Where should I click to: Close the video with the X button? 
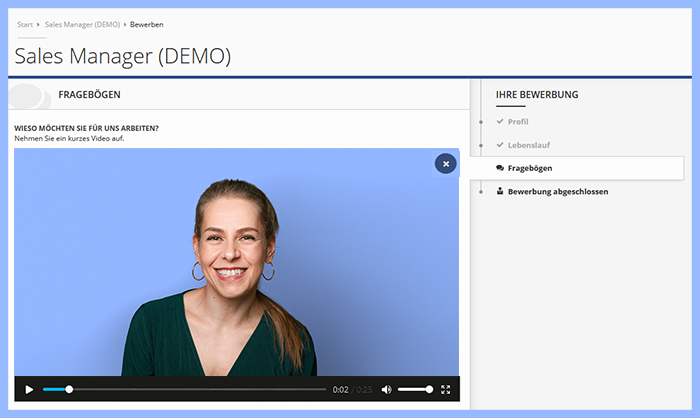pos(446,164)
